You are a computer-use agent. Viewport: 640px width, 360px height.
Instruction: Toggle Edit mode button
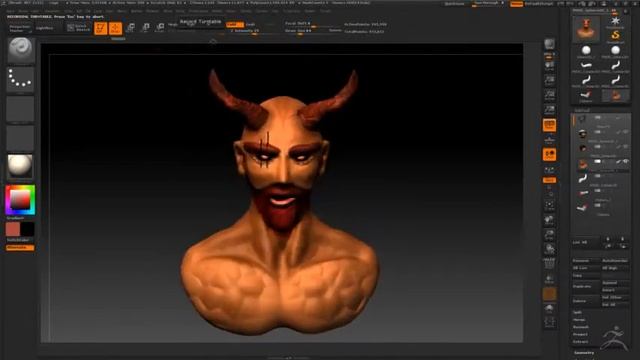pos(100,28)
